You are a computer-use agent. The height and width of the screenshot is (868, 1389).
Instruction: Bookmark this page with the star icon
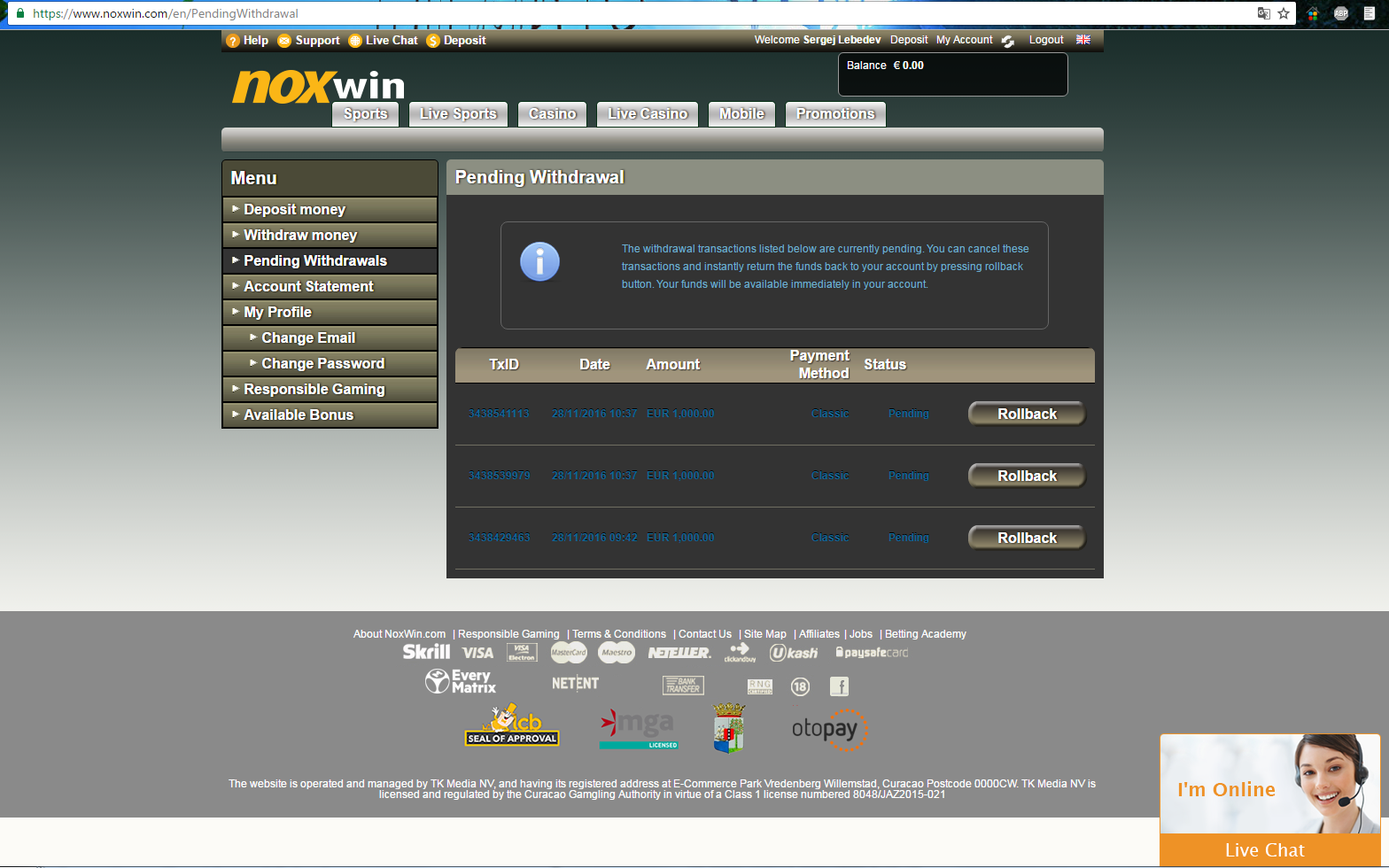click(1284, 13)
